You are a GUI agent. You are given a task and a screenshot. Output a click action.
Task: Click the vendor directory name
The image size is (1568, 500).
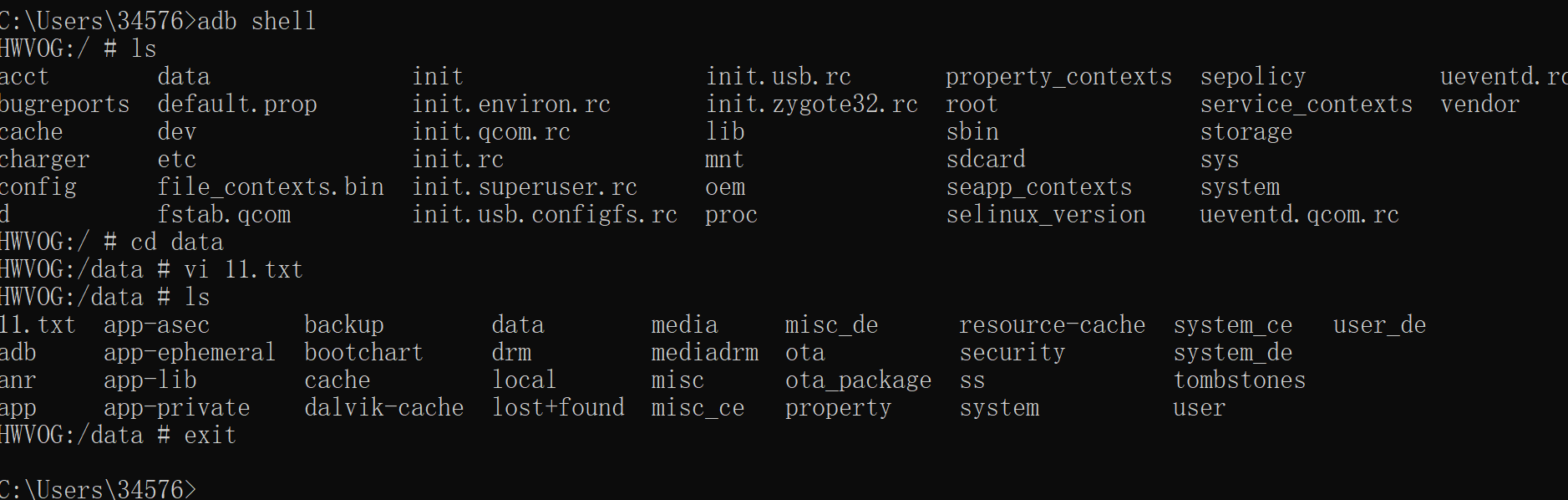tap(1479, 105)
